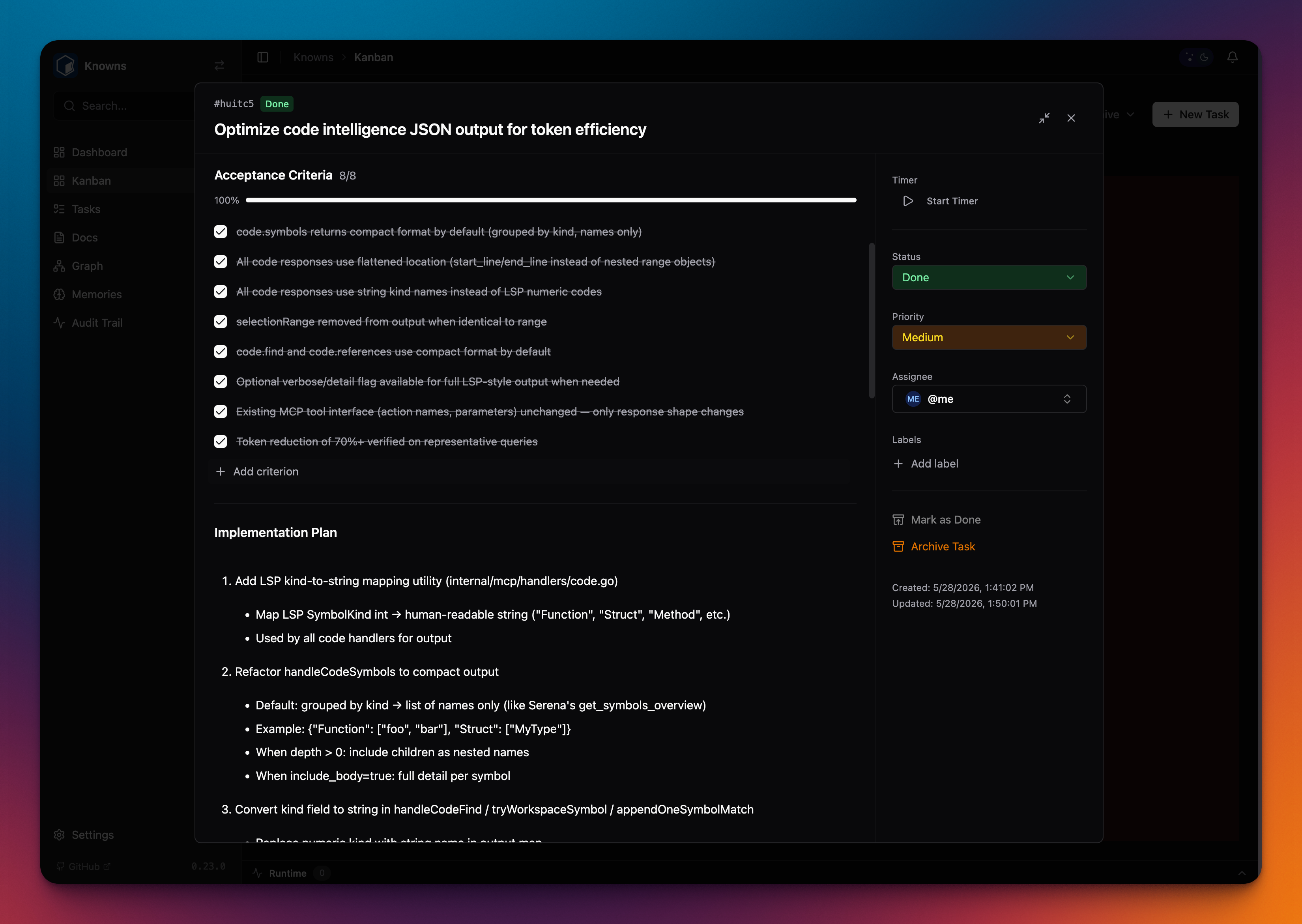Viewport: 1302px width, 924px height.
Task: Click the plus icon beside Add criterion
Action: (221, 472)
